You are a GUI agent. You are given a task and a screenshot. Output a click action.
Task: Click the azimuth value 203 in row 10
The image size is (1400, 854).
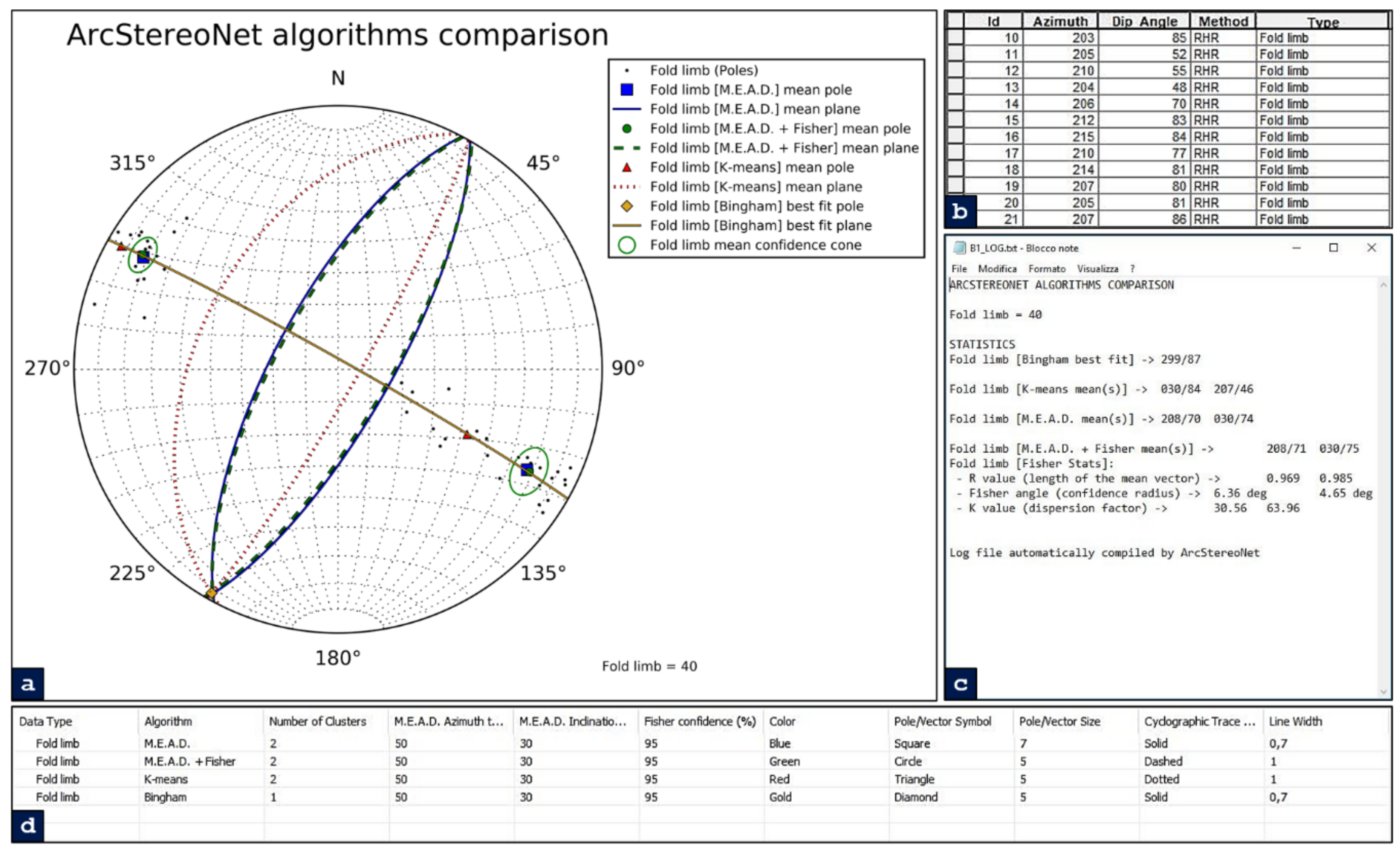click(1083, 38)
